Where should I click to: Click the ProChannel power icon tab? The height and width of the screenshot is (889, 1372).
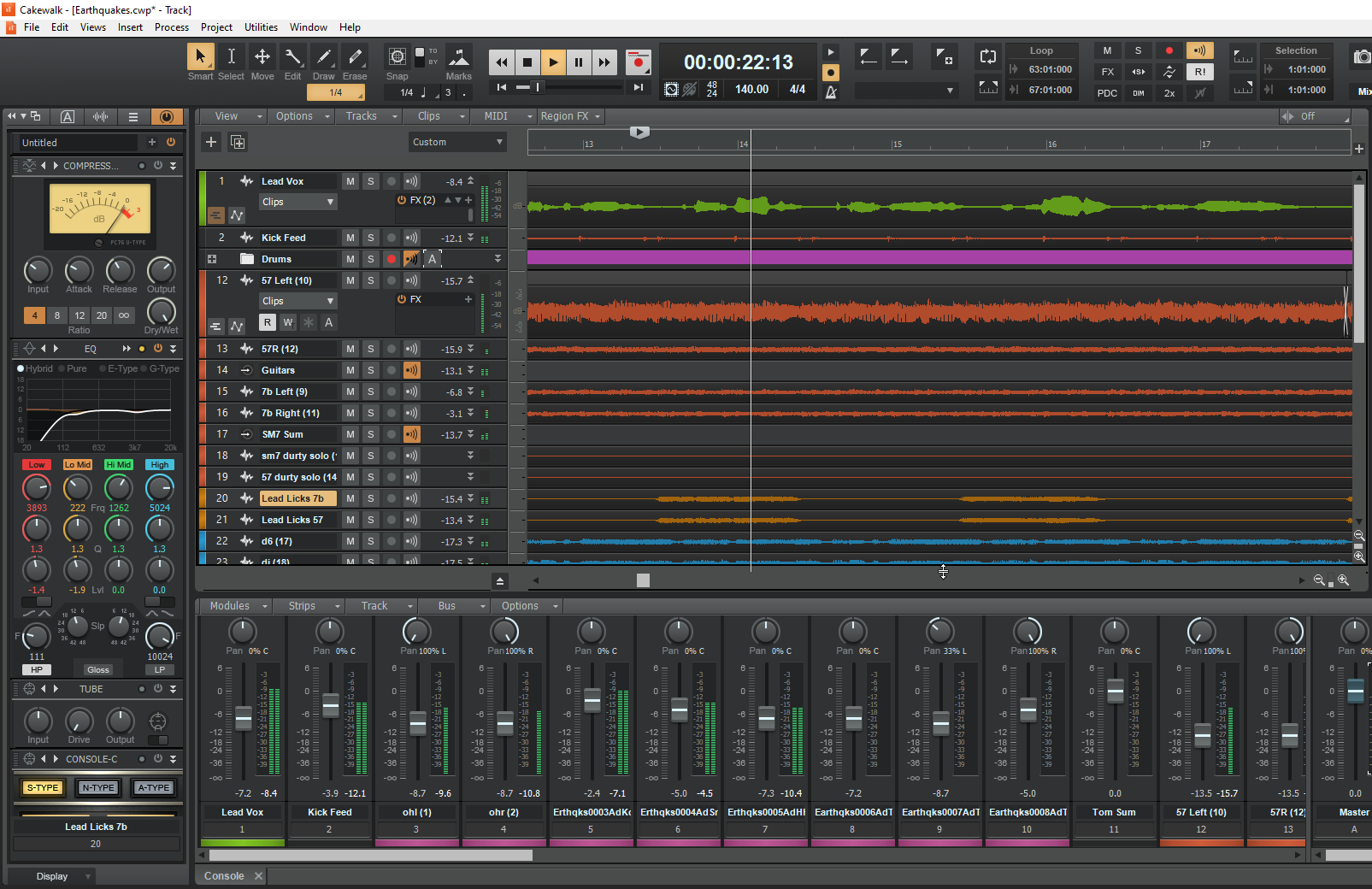tap(167, 116)
